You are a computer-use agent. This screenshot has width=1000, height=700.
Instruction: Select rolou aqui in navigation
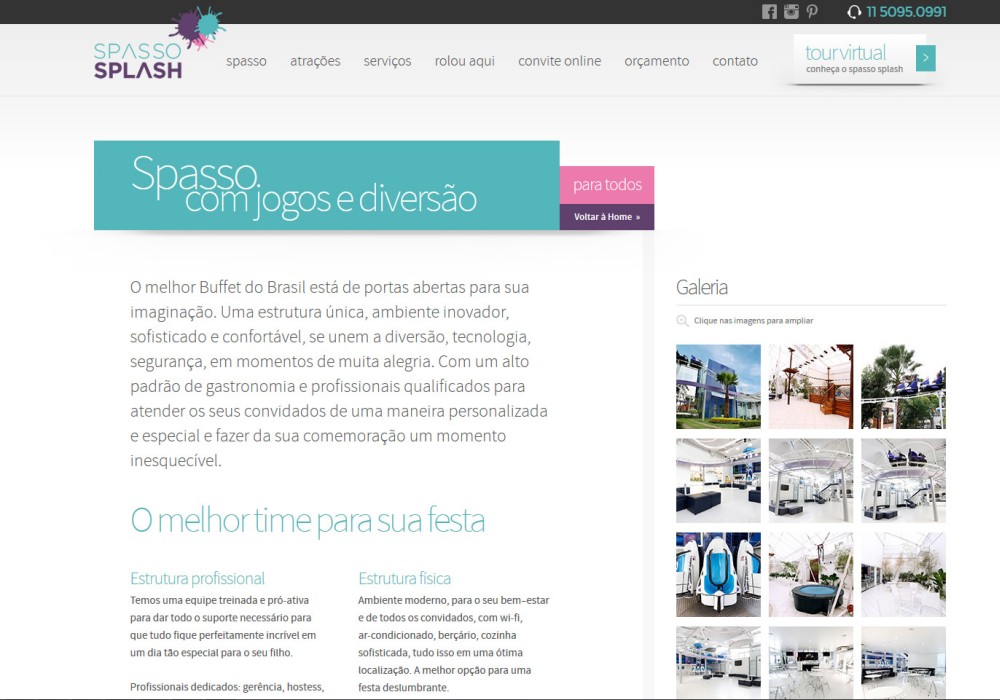[x=464, y=61]
